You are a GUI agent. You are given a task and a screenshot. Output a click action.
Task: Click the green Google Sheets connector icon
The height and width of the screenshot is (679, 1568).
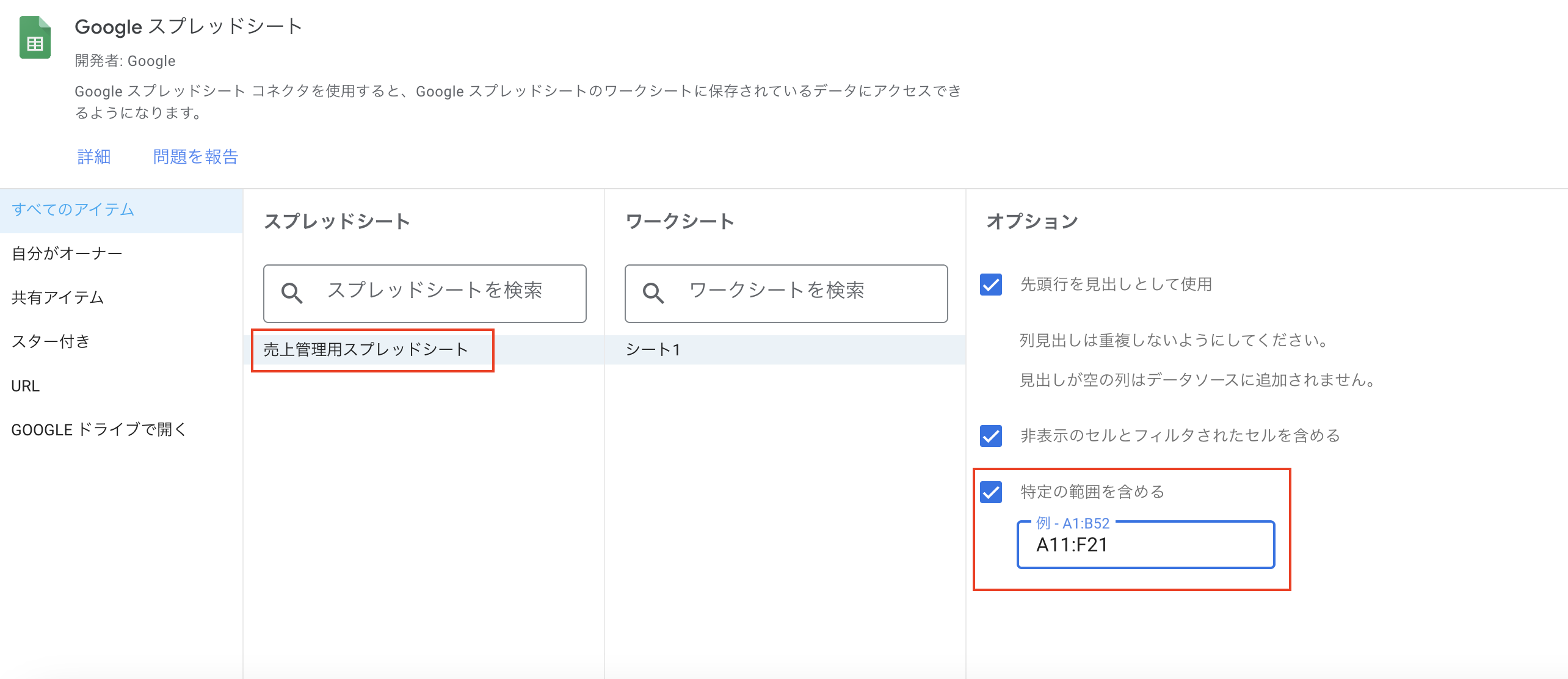click(x=35, y=38)
